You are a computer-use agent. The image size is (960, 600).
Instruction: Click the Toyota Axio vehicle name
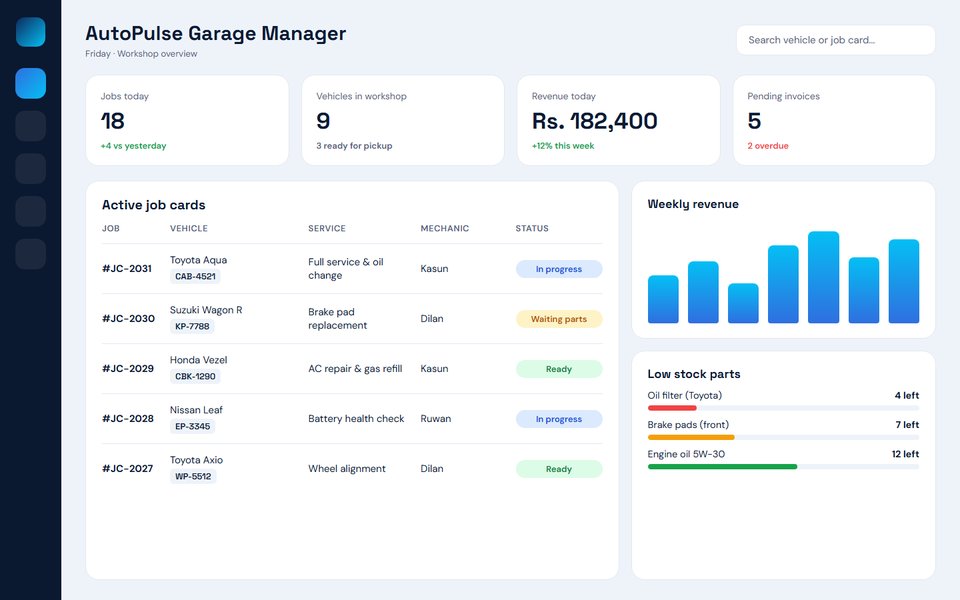196,460
